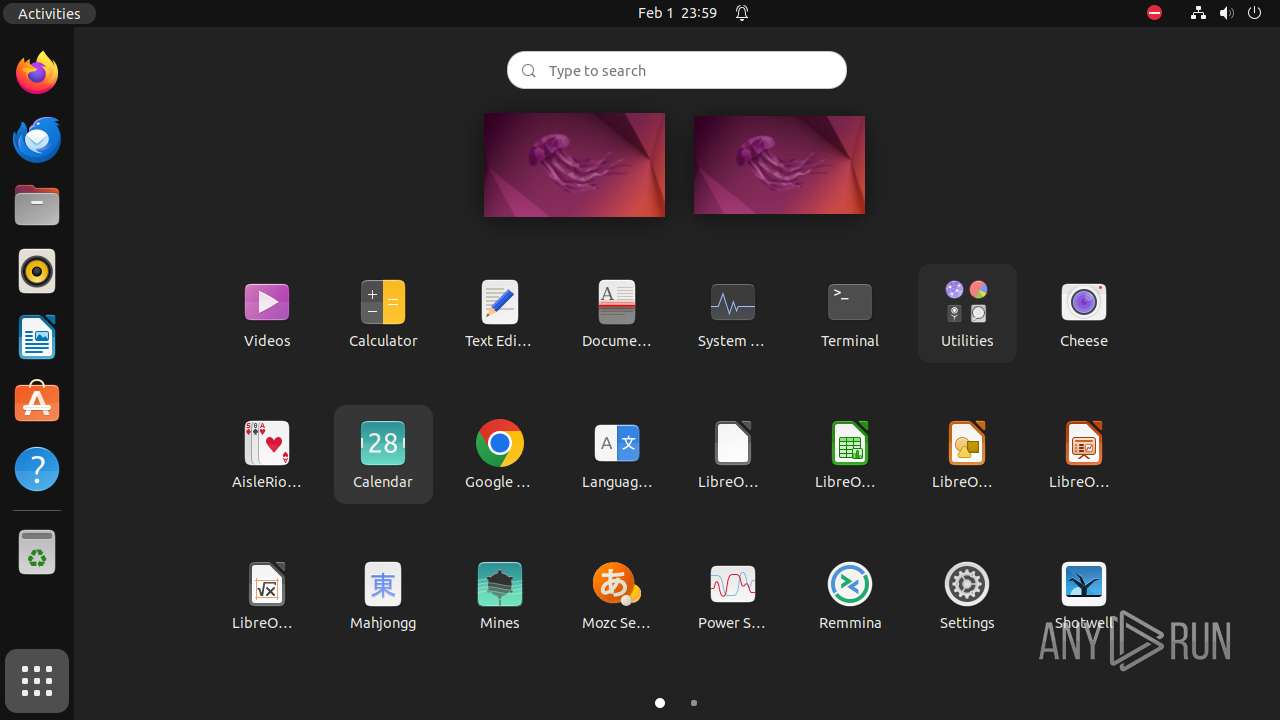The width and height of the screenshot is (1280, 720).
Task: Launch the Cheese webcam app
Action: click(x=1084, y=314)
